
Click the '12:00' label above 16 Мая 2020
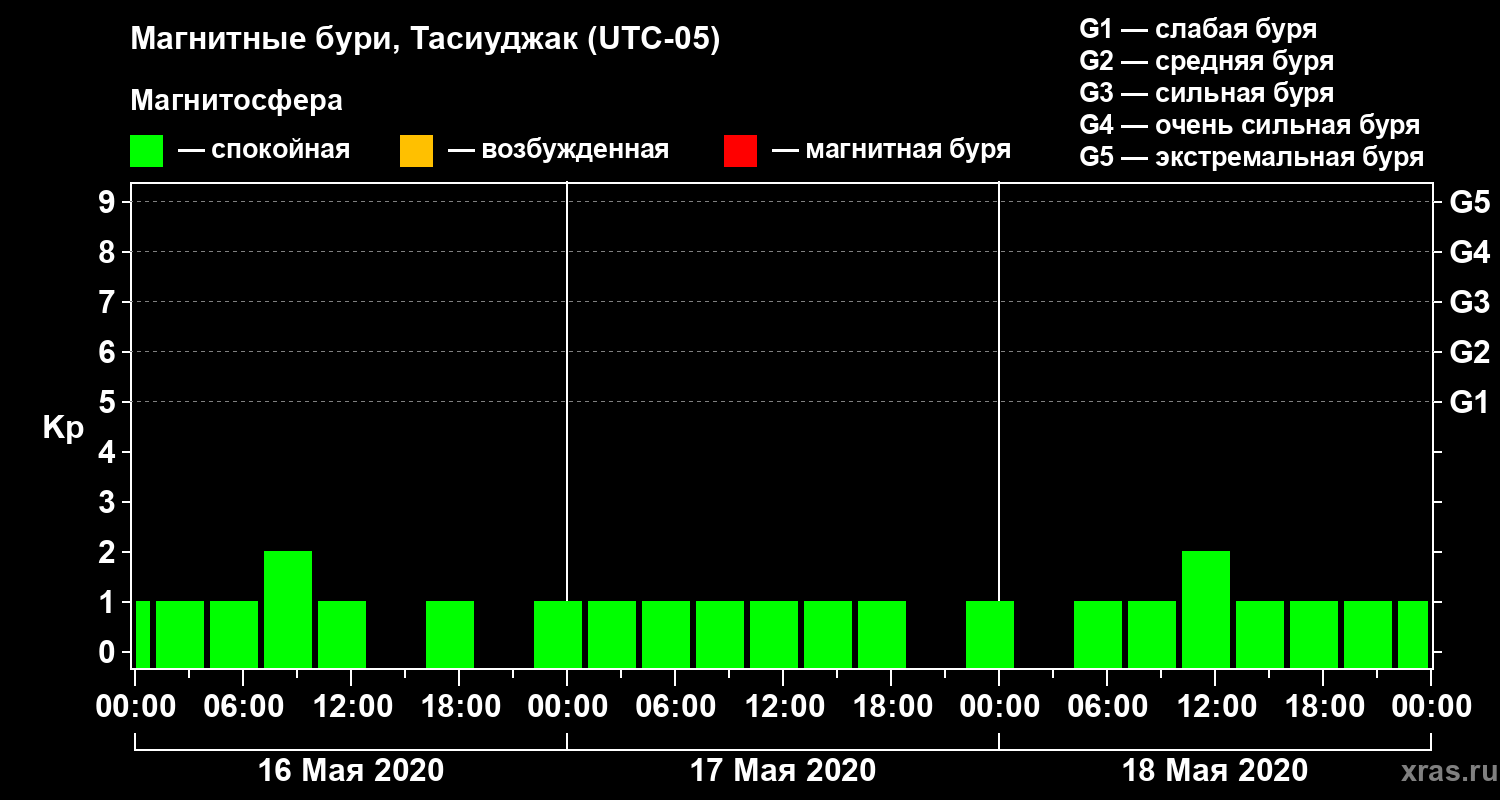[x=351, y=706]
